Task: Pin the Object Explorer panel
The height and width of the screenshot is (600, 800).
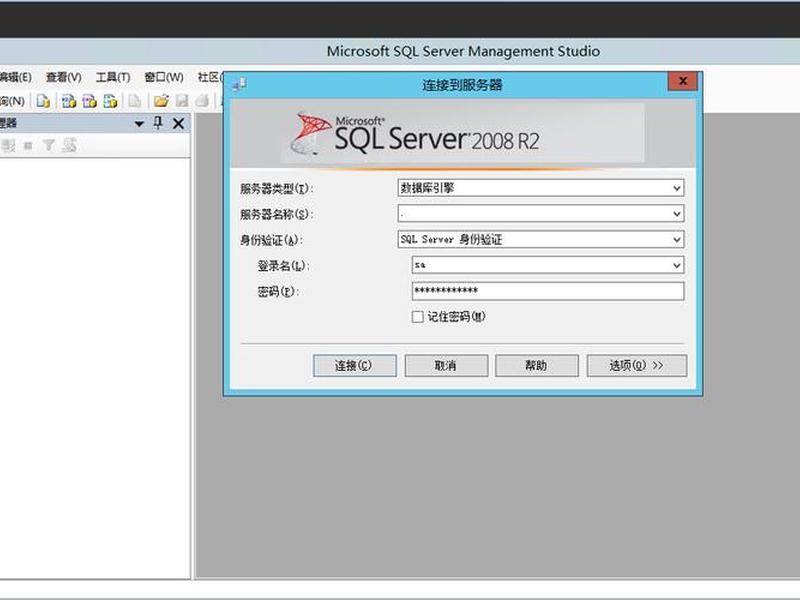Action: click(158, 123)
